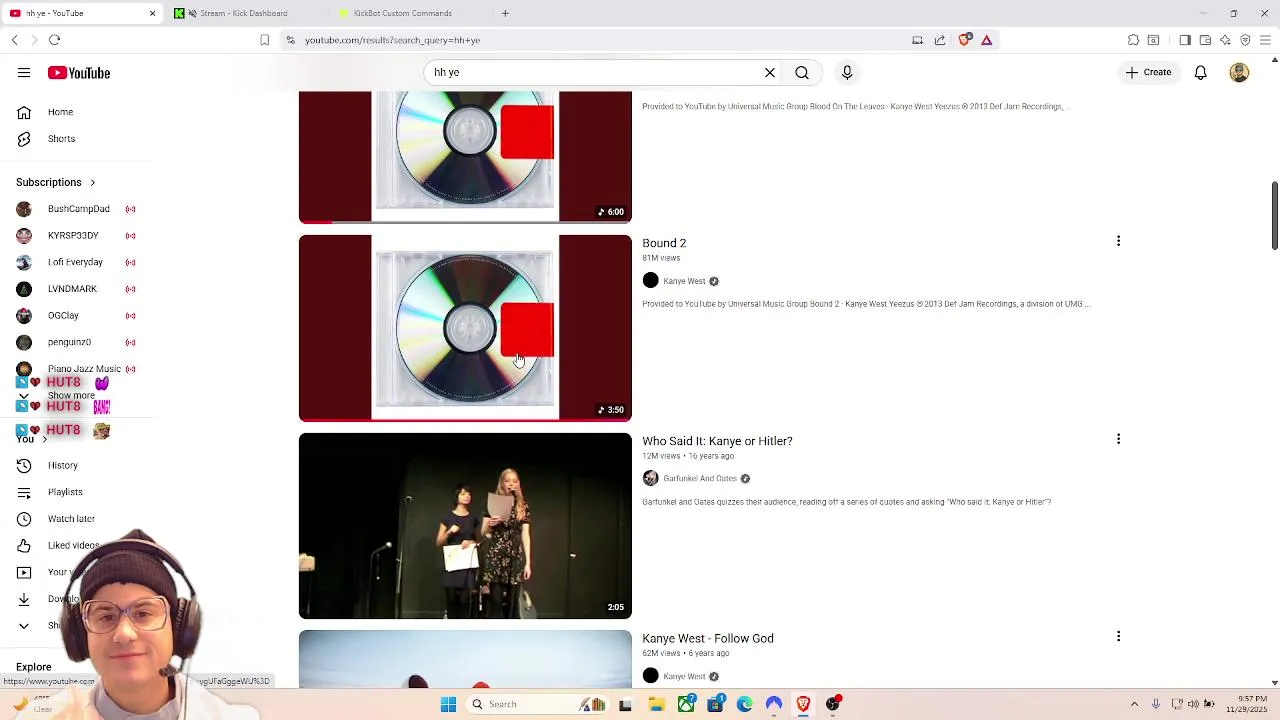Click the YouTube logo
Screen dimensions: 1280x720
[79, 73]
